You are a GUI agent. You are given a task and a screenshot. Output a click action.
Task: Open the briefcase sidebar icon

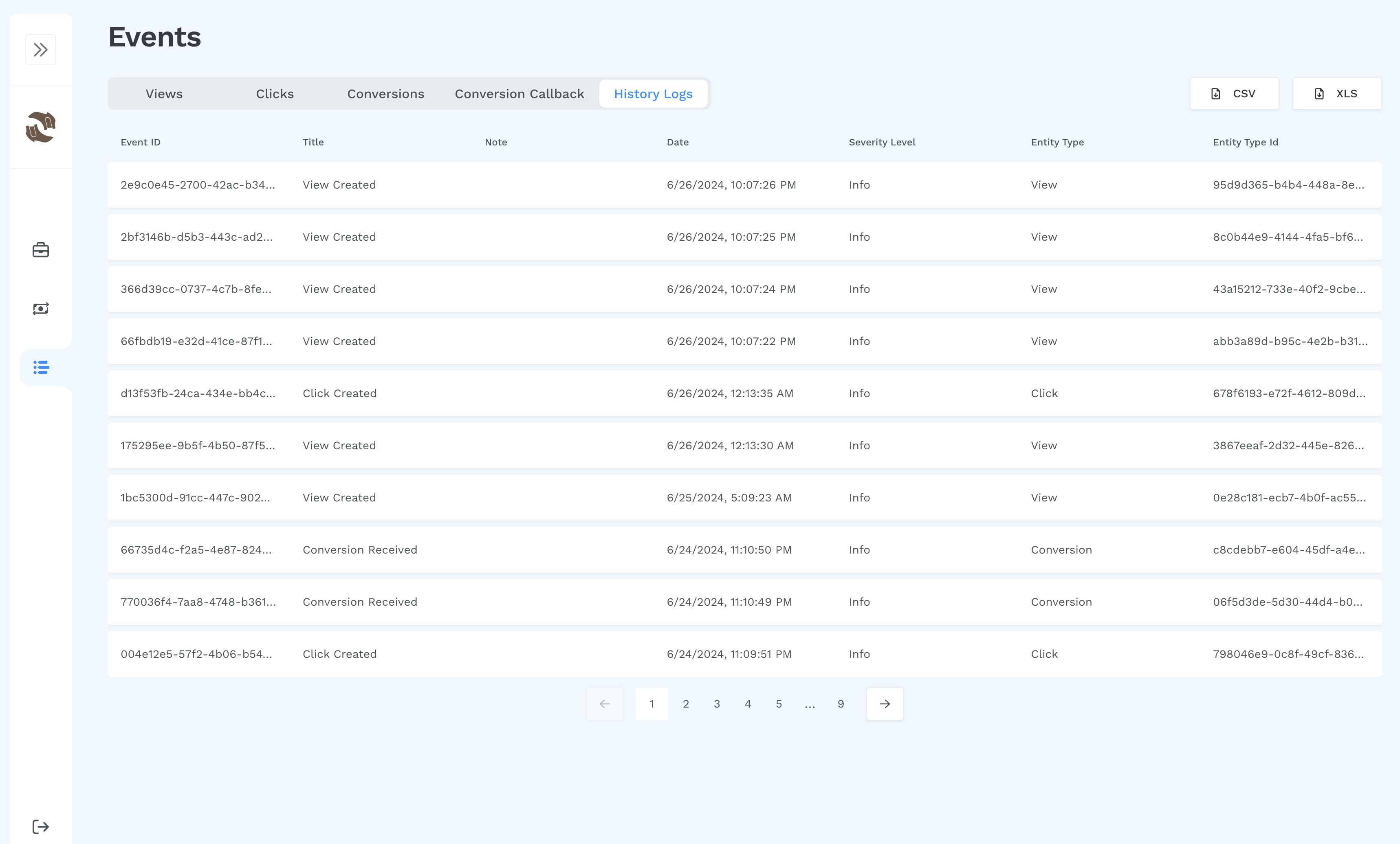[40, 250]
